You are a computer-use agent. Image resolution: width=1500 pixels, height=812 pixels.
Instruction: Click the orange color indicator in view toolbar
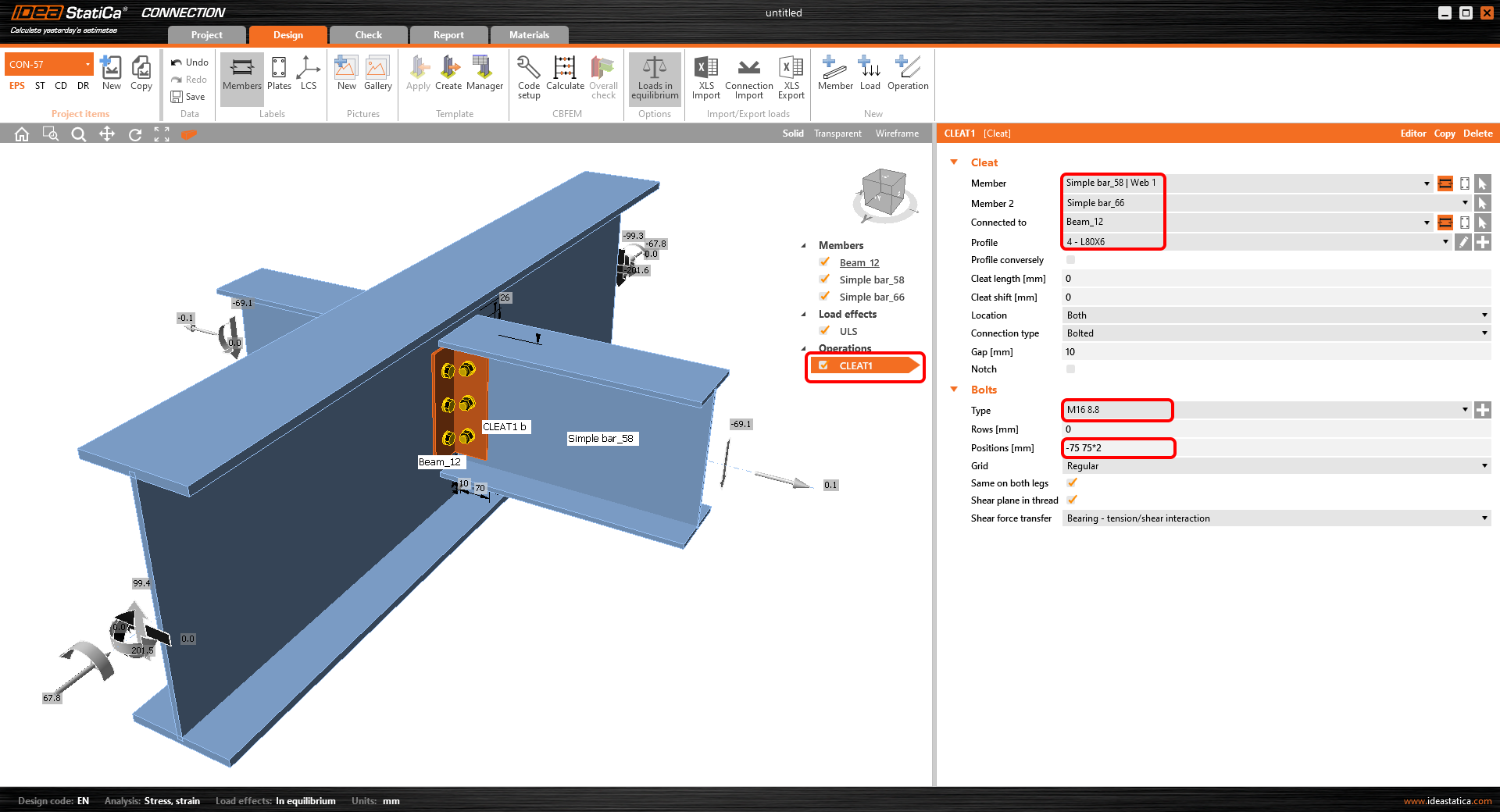point(188,134)
